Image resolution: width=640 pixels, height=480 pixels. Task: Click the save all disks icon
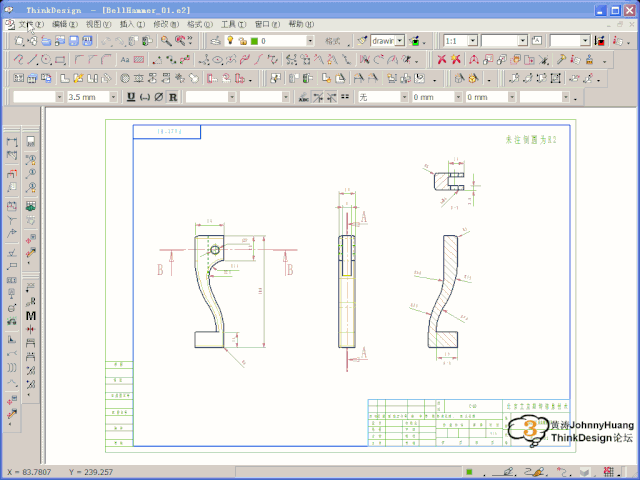pyautogui.click(x=87, y=41)
